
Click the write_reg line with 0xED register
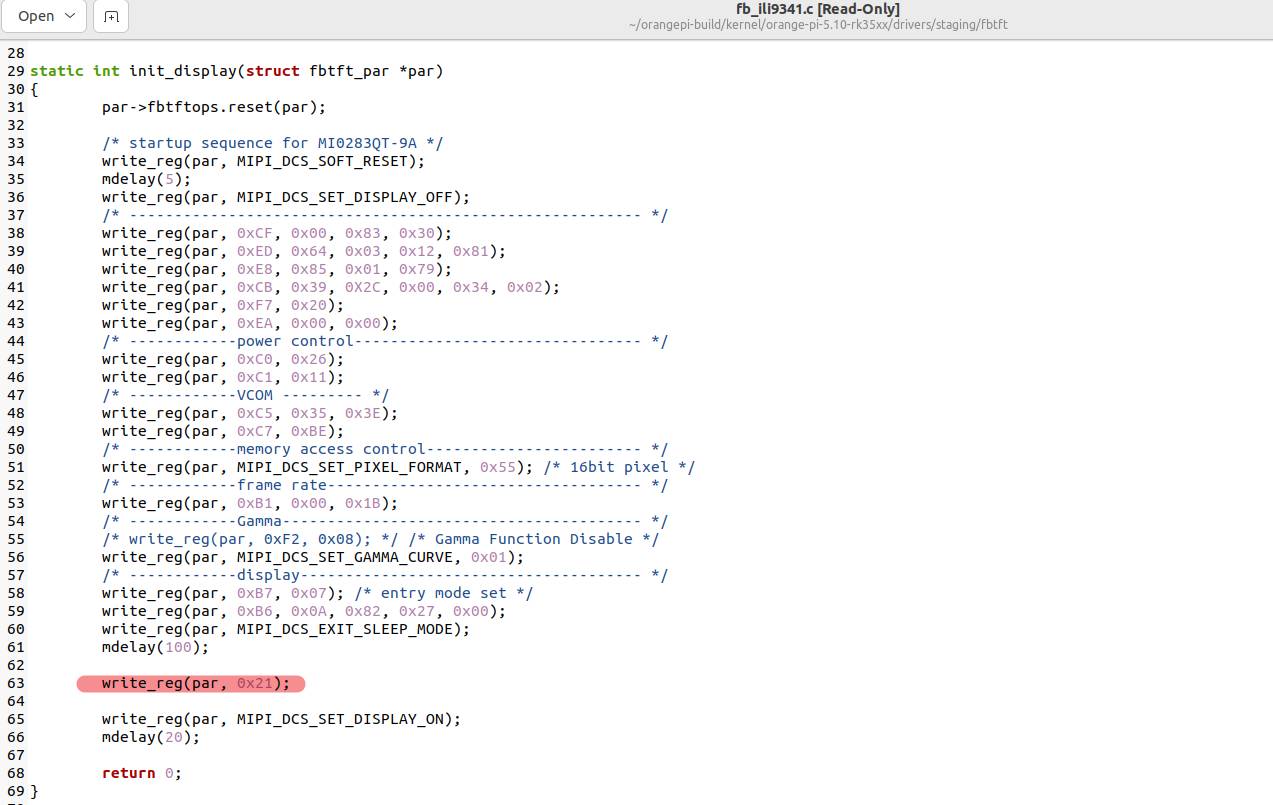[x=304, y=251]
